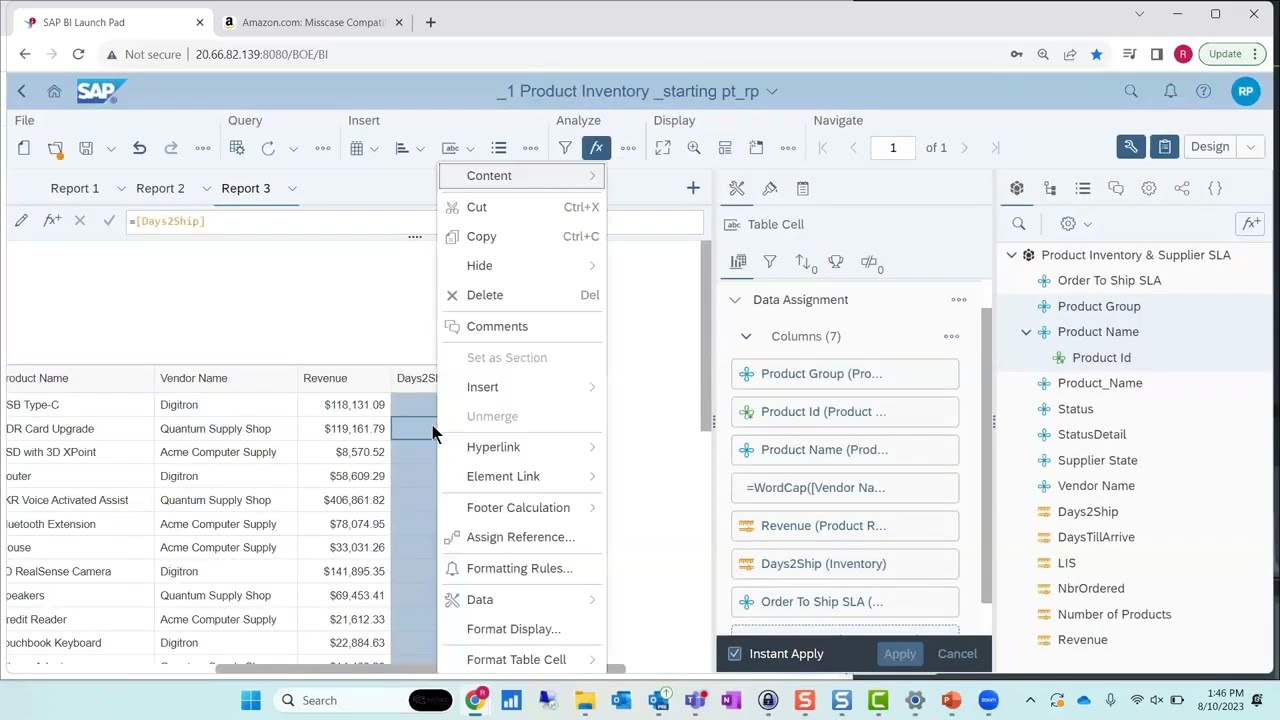The height and width of the screenshot is (720, 1280).
Task: Open notifications bell icon
Action: click(1170, 91)
